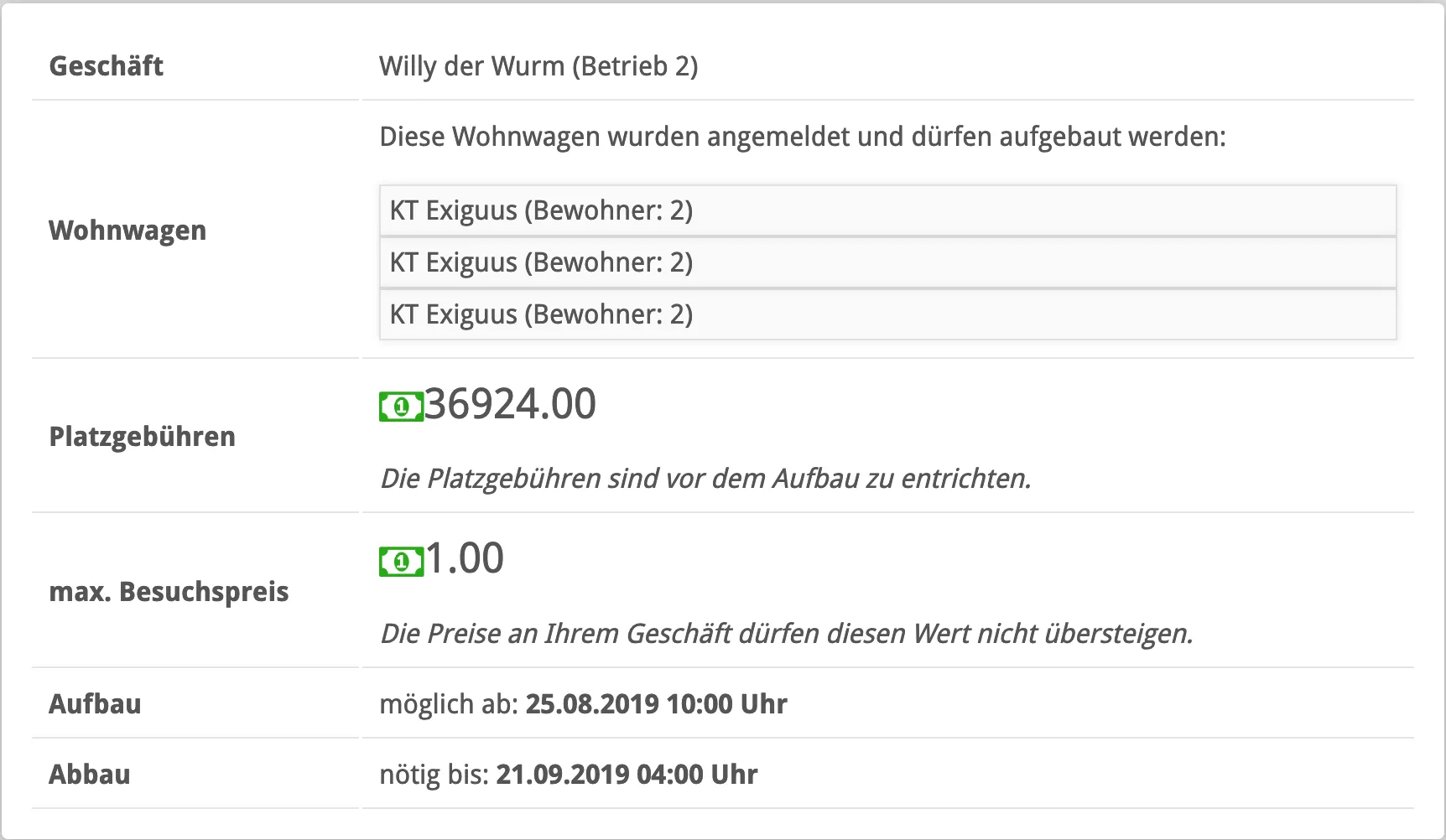Click the setup date 25.08.2019 10:00 Uhr
Screen dimensions: 1446x840
656,704
